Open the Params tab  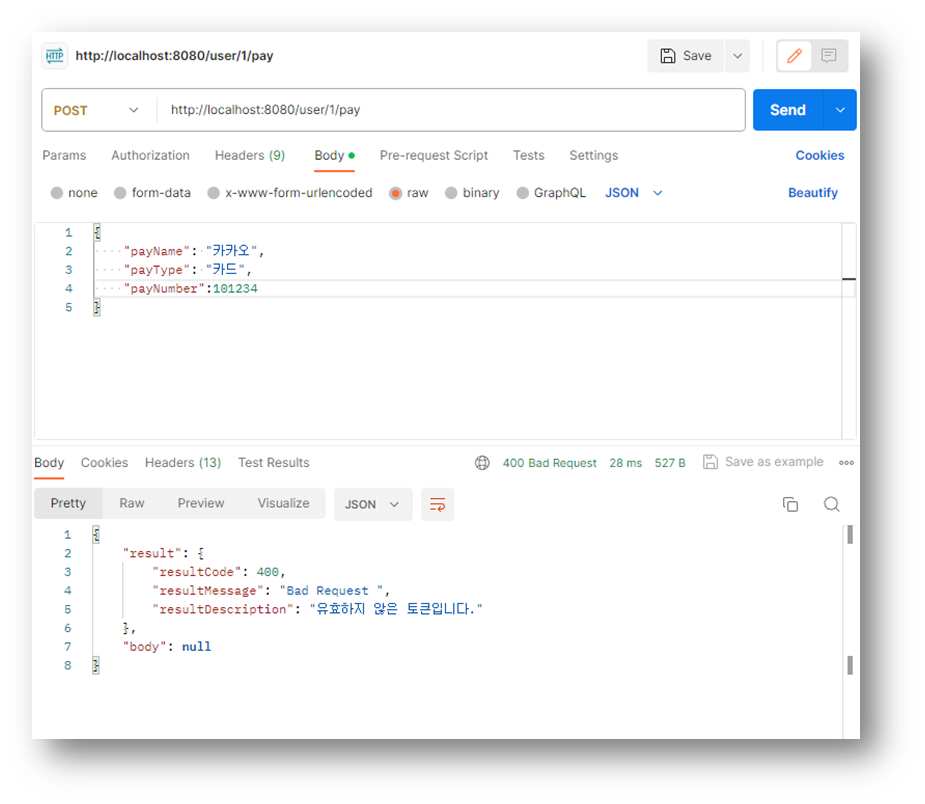(64, 156)
